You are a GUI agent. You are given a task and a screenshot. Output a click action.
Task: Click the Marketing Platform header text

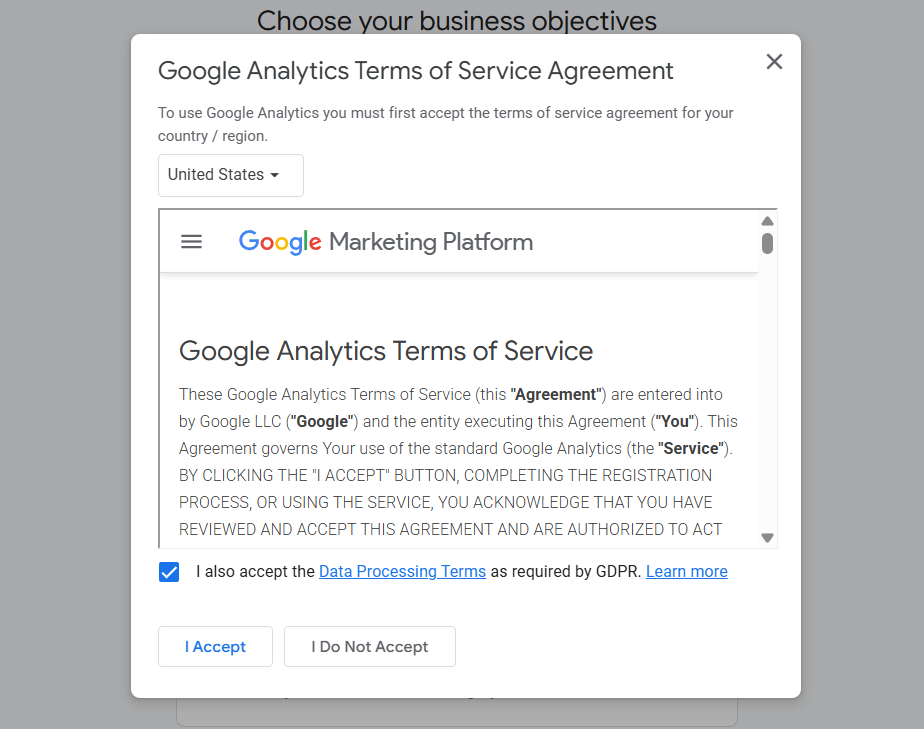[431, 242]
